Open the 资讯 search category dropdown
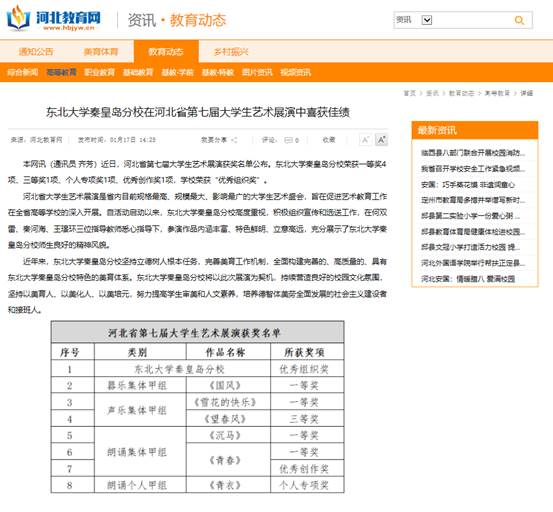Screen dimensions: 553x512 coord(427,20)
